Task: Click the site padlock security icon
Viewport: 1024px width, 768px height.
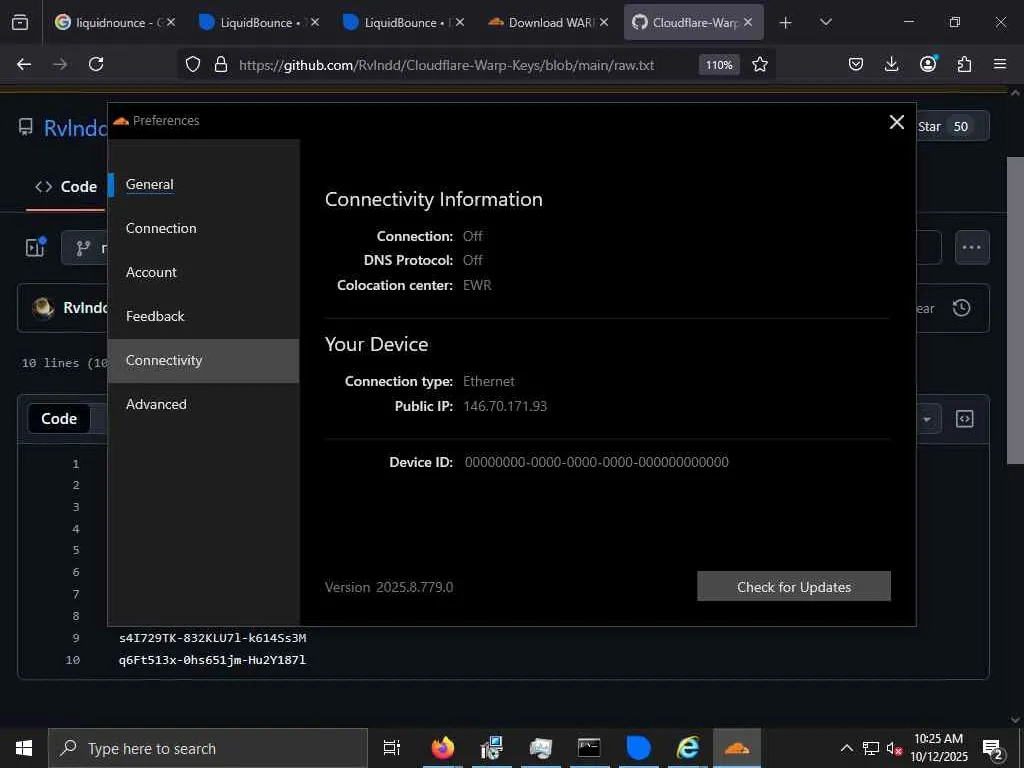Action: click(221, 64)
